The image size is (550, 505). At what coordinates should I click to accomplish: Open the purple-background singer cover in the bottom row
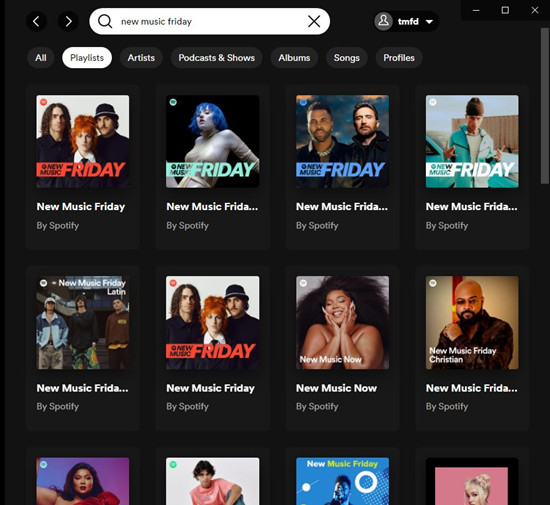[x=83, y=481]
